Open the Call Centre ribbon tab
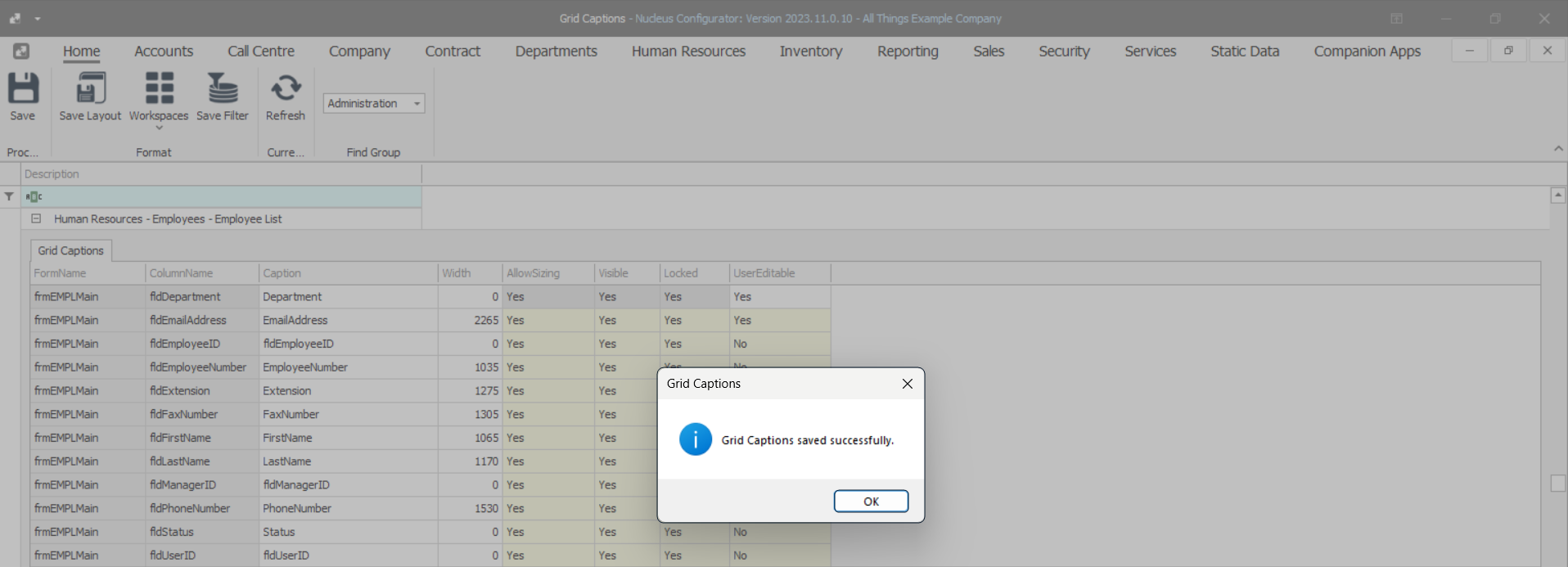This screenshot has width=1568, height=567. click(x=261, y=51)
